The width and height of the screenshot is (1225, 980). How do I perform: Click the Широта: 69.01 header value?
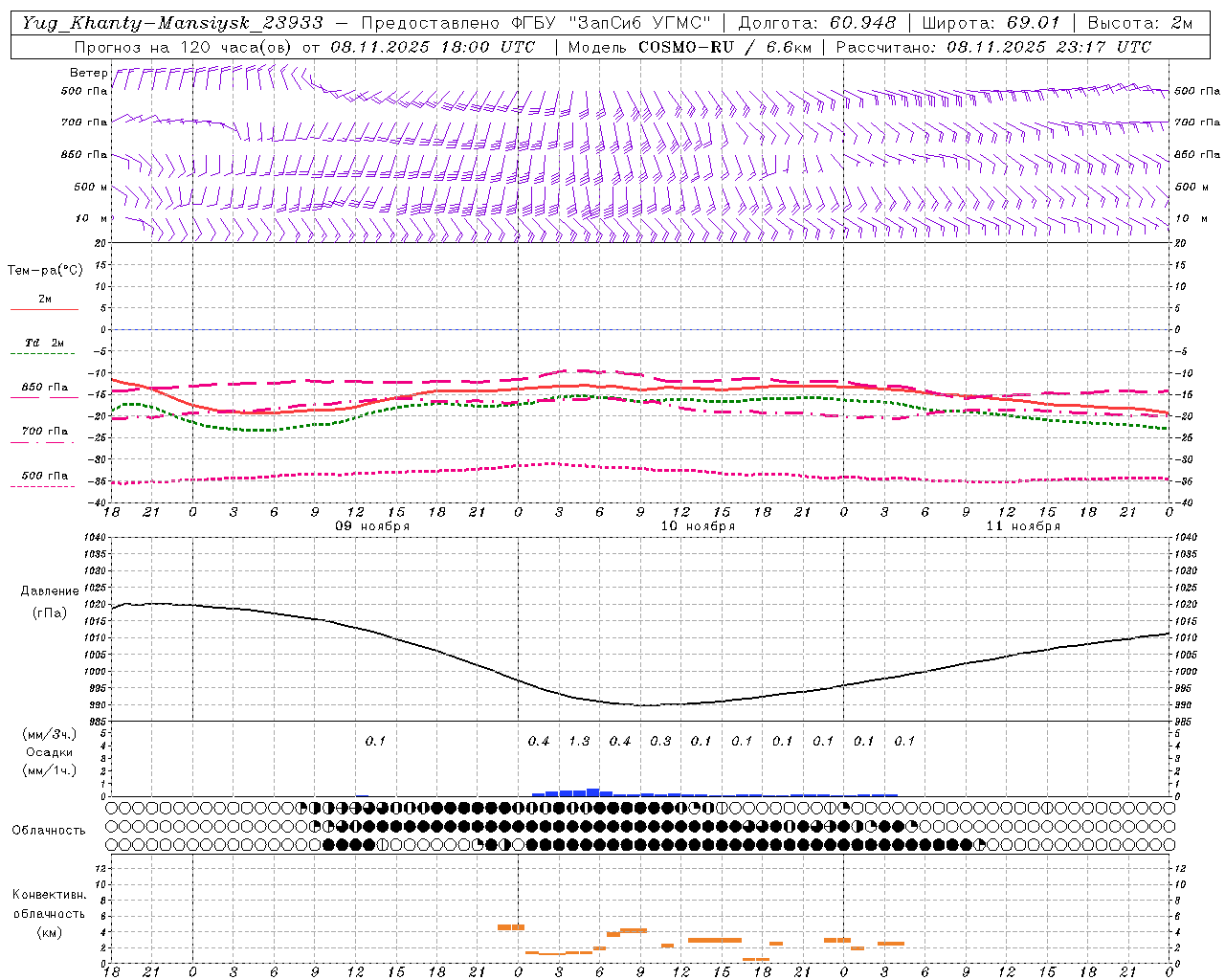pos(991,23)
